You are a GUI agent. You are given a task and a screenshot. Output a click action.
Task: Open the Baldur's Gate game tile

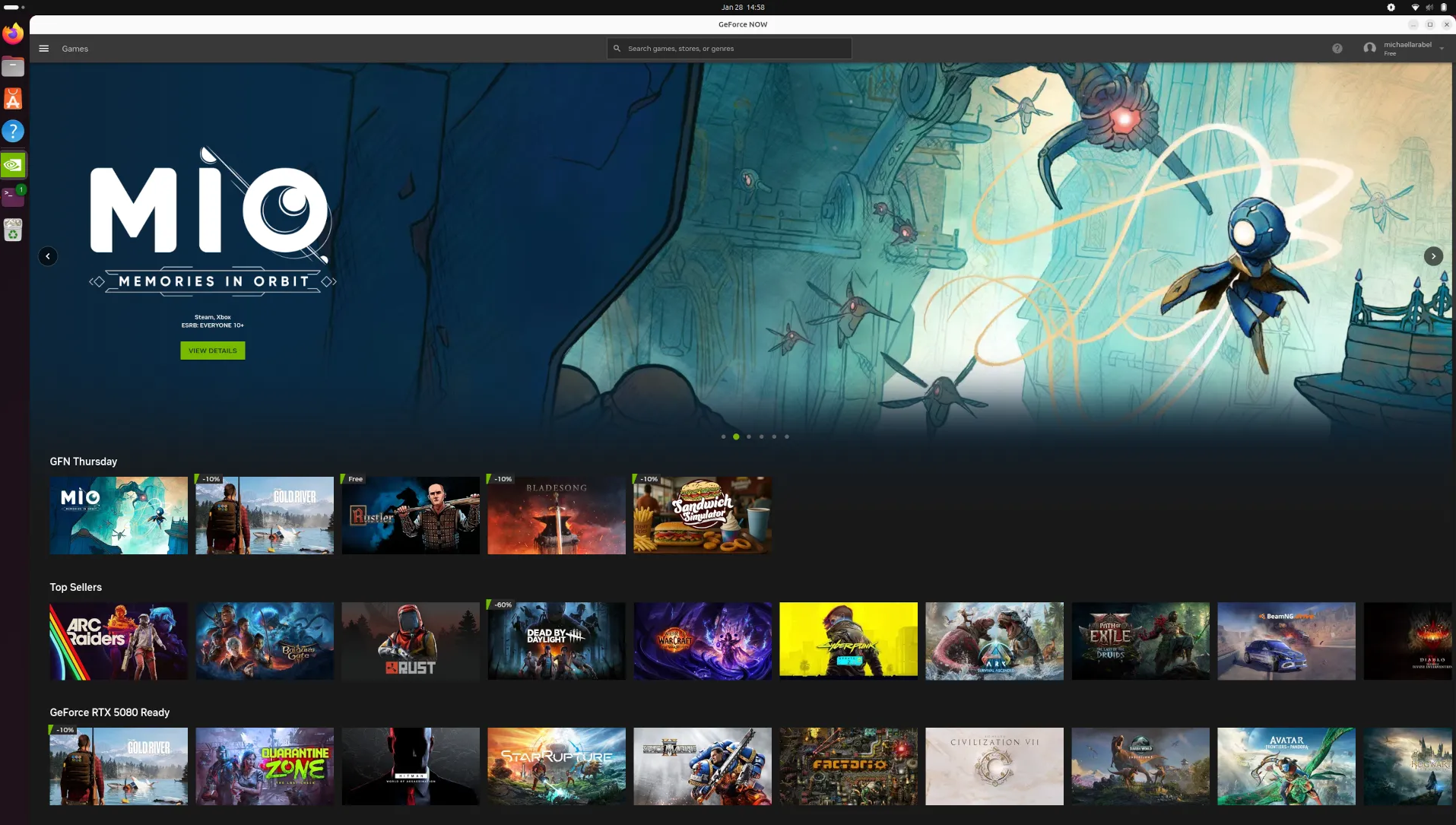pyautogui.click(x=265, y=641)
